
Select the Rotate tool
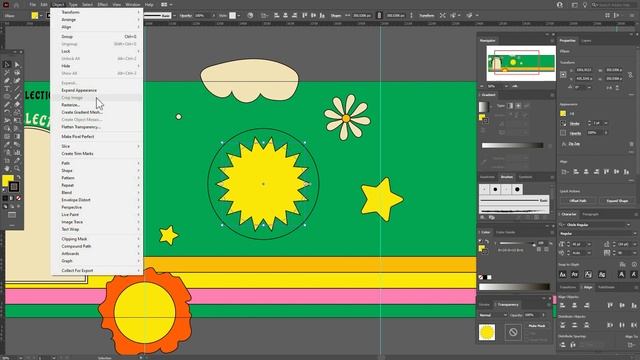click(7, 112)
